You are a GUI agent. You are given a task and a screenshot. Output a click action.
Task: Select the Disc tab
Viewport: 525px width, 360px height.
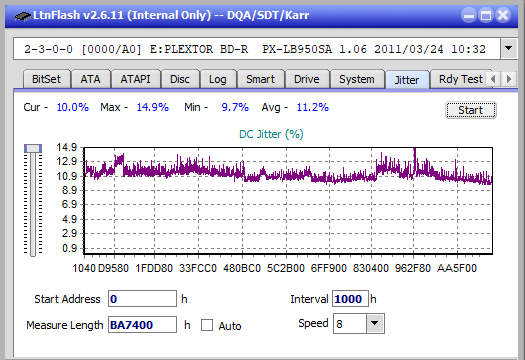point(180,79)
